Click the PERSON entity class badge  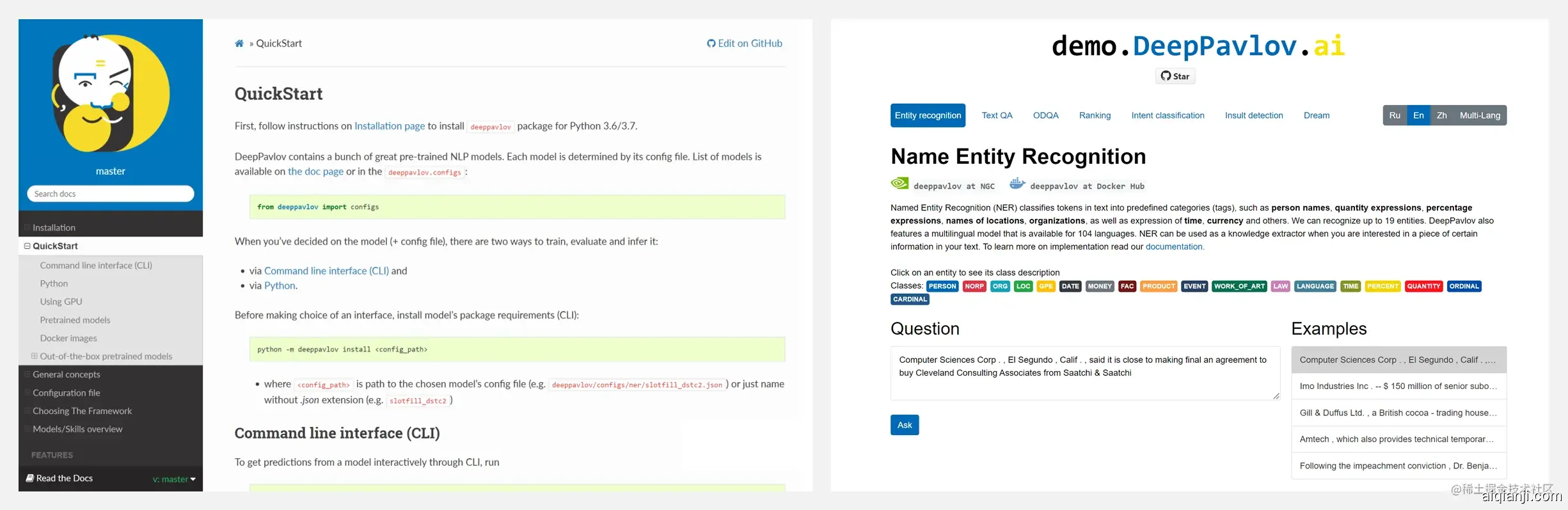point(942,287)
